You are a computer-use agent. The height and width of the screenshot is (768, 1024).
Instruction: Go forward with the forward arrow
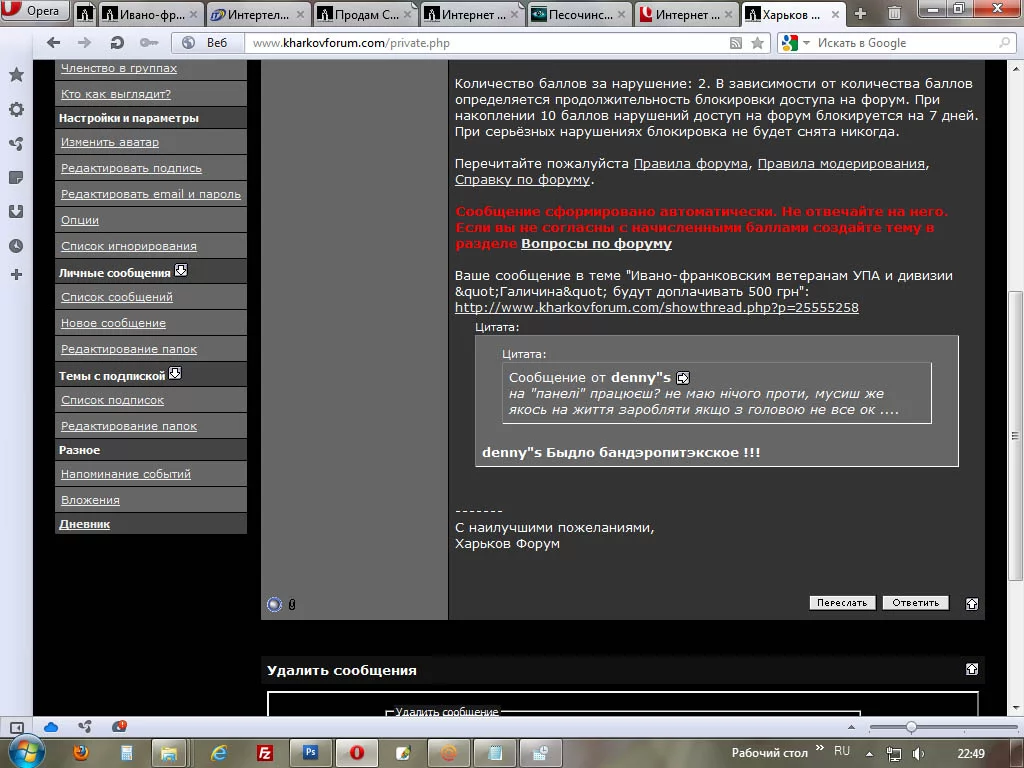[84, 42]
